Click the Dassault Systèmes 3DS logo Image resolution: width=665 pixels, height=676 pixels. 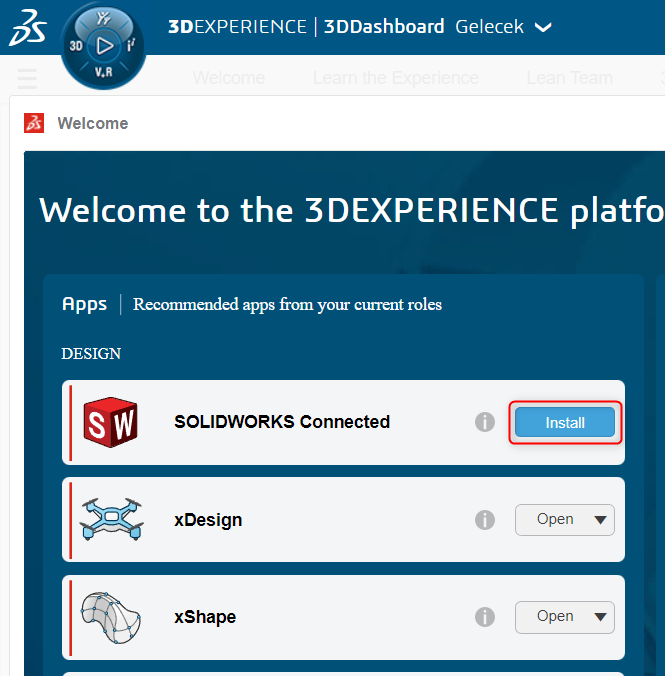point(28,28)
